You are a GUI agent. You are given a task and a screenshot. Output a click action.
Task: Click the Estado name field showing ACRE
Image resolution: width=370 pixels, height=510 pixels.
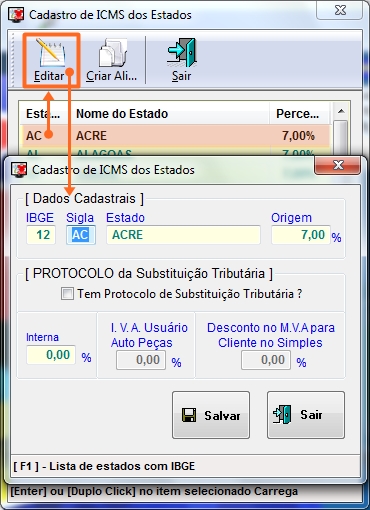183,235
